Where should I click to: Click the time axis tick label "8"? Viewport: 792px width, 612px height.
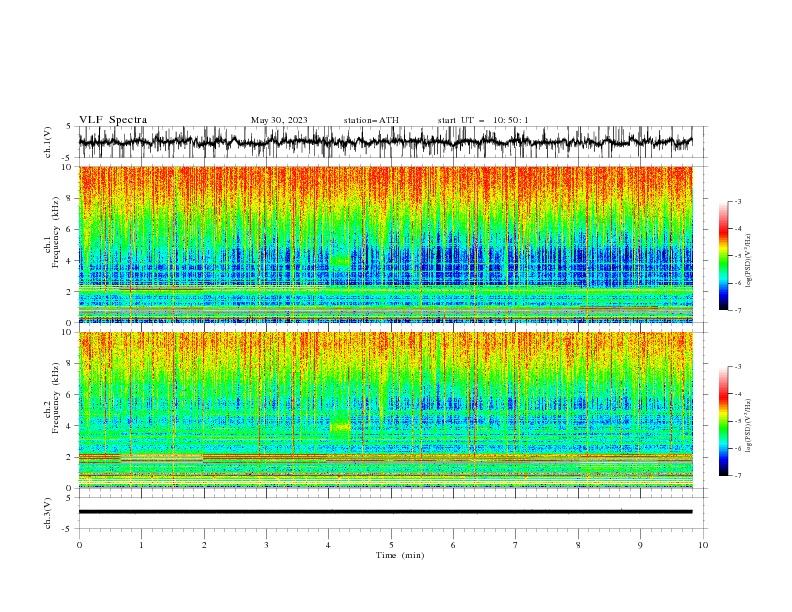578,545
